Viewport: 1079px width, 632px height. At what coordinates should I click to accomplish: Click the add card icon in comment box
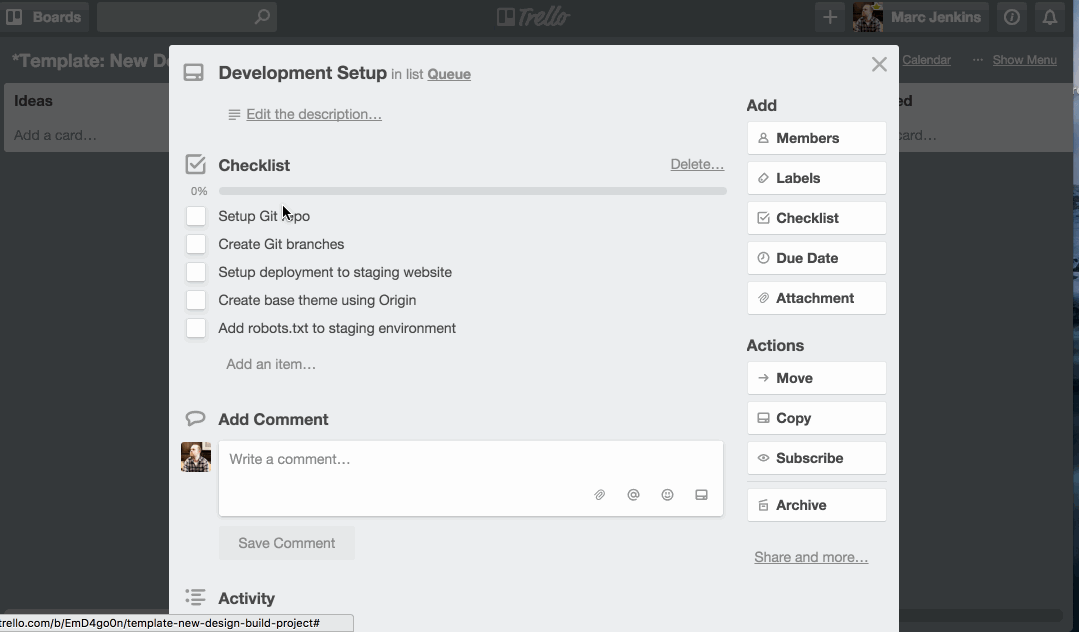701,495
